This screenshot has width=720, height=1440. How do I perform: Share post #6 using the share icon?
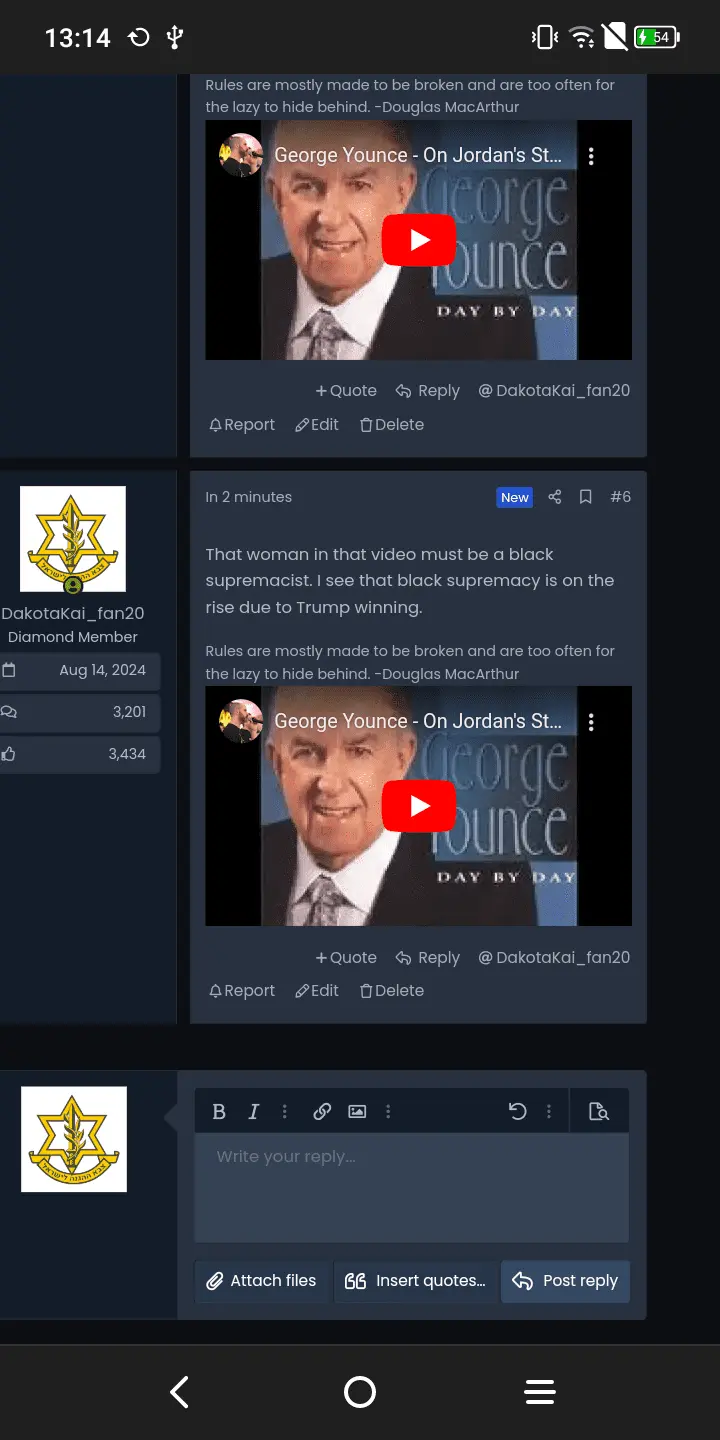tap(555, 497)
